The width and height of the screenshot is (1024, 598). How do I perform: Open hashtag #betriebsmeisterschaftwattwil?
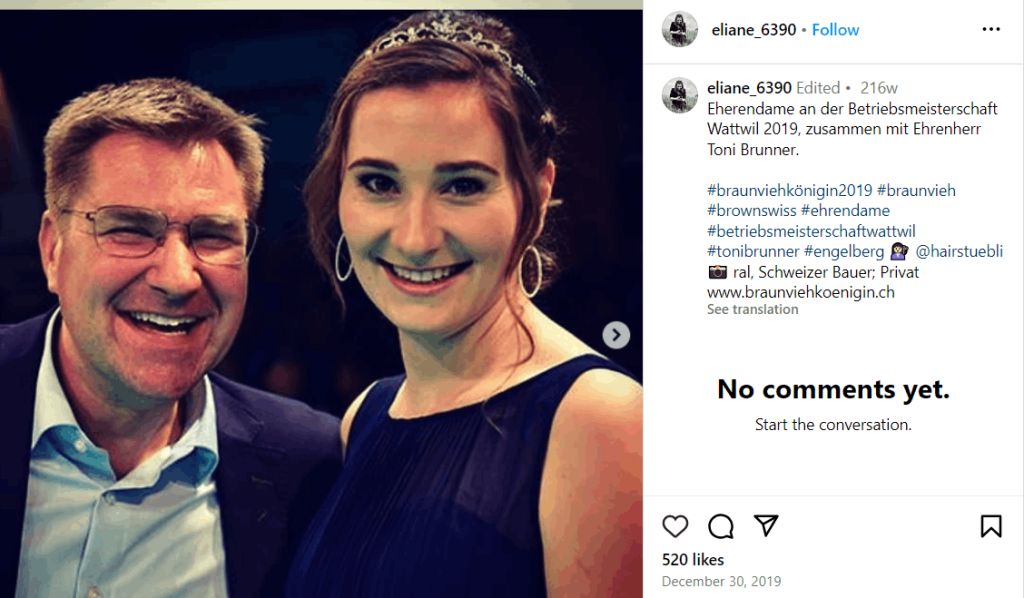coord(811,231)
